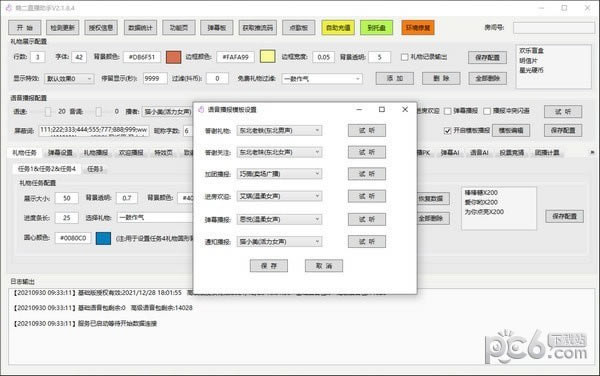Click the orange 环境修复 repair button
The width and height of the screenshot is (600, 376).
418,28
